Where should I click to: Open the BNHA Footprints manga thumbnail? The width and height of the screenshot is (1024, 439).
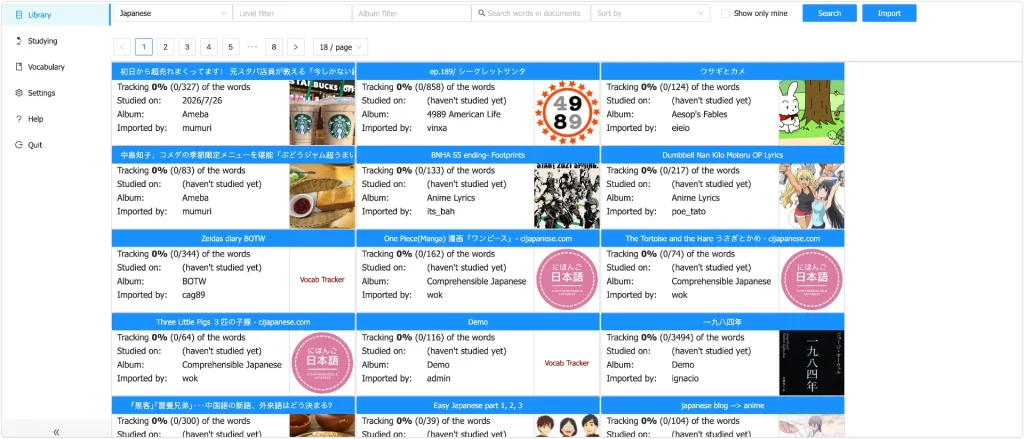567,196
